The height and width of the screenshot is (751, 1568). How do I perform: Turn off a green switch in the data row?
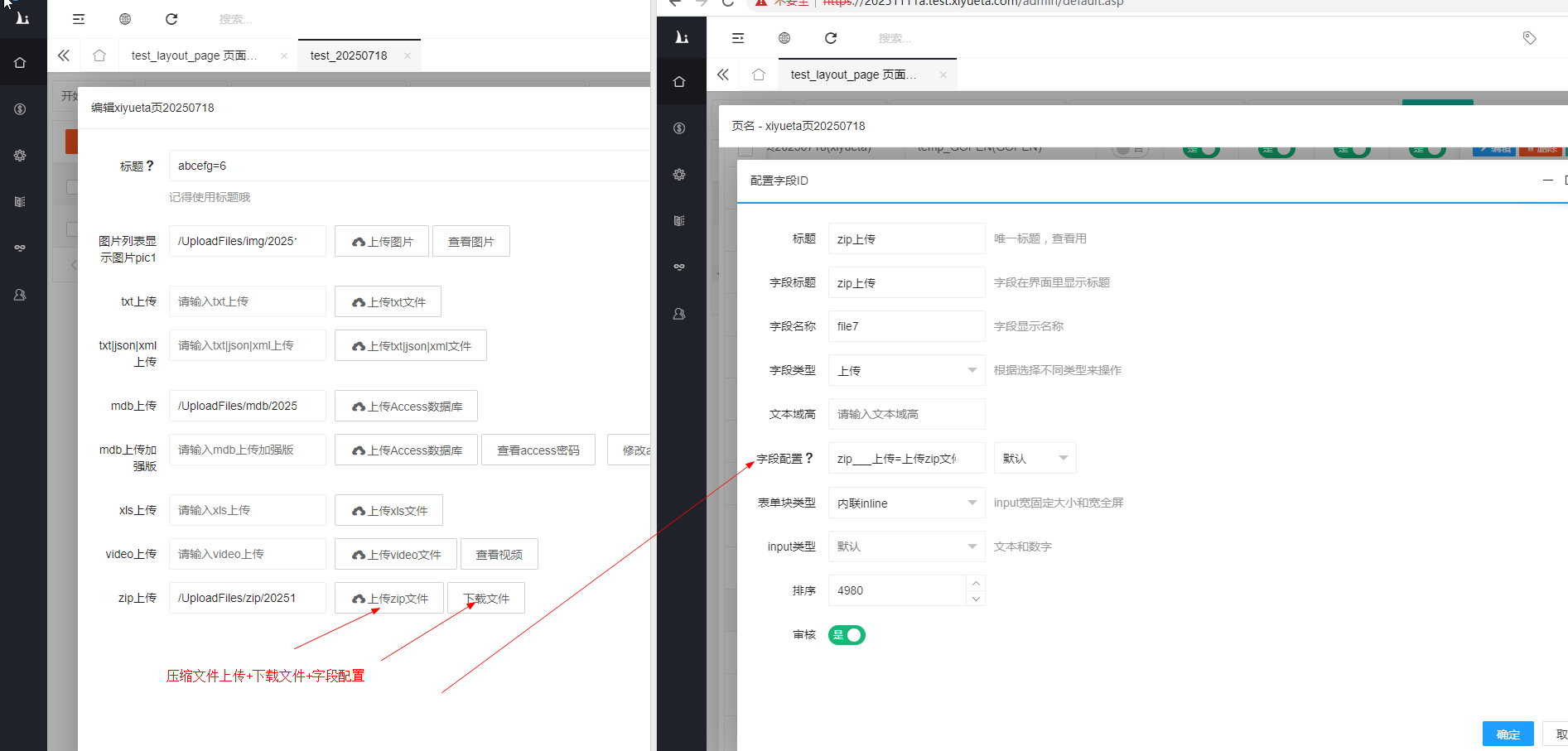coord(1200,149)
